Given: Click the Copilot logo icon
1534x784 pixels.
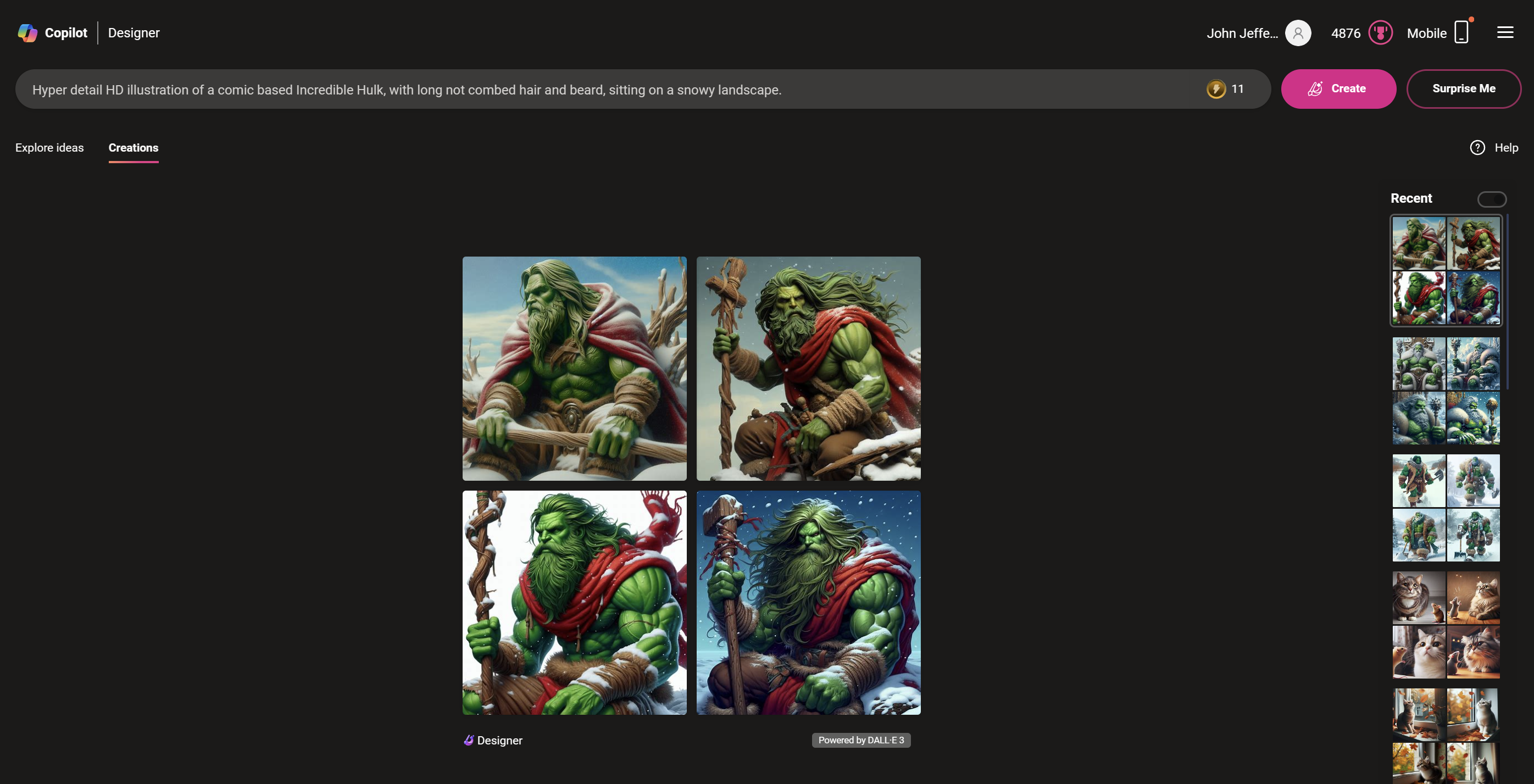Looking at the screenshot, I should pyautogui.click(x=27, y=33).
